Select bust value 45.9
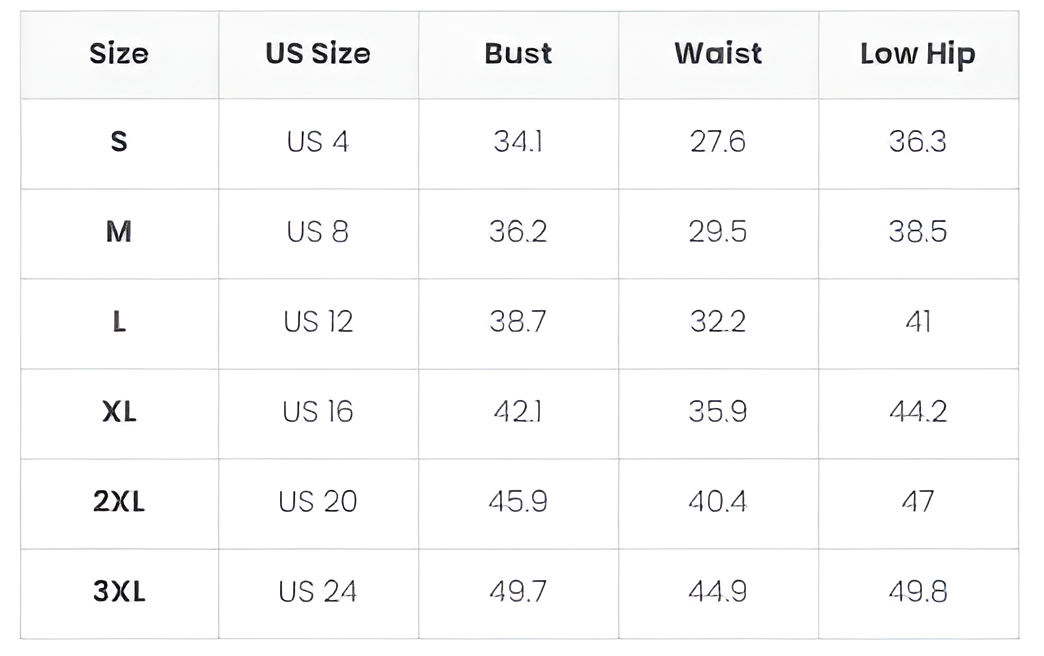Screen dimensions: 1044x656 click(518, 502)
